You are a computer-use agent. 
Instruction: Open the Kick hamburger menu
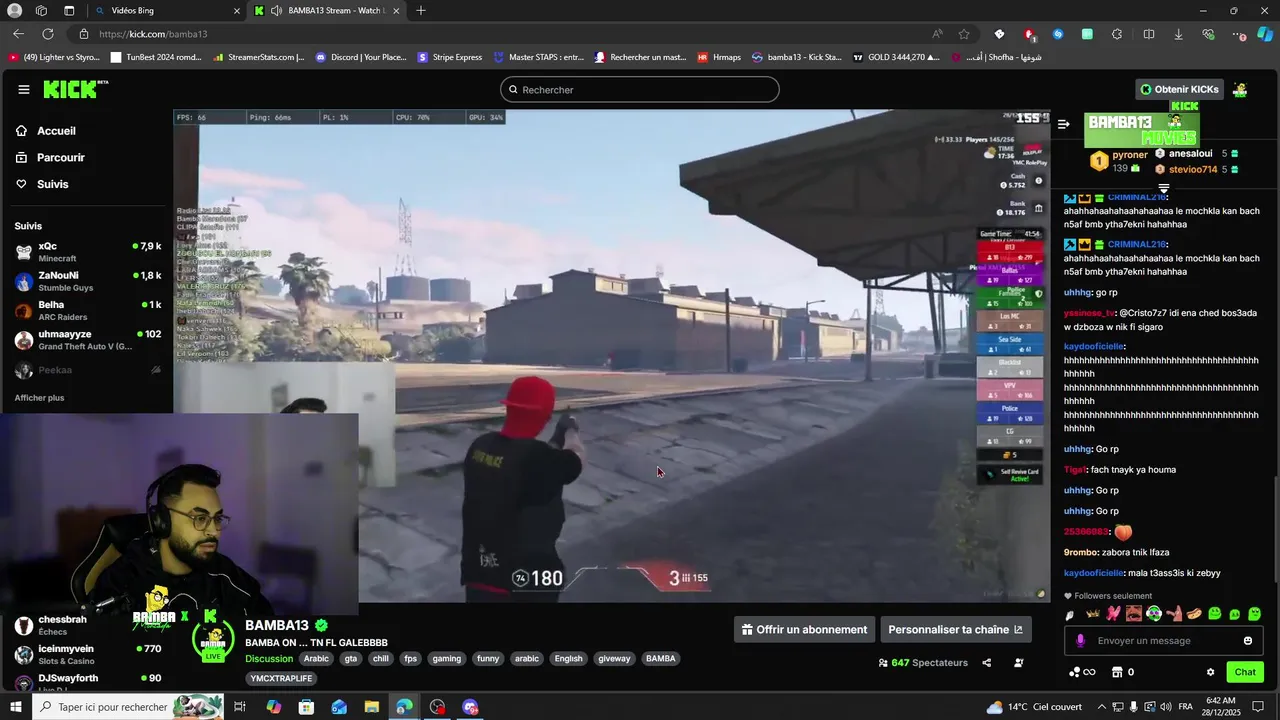pos(23,89)
